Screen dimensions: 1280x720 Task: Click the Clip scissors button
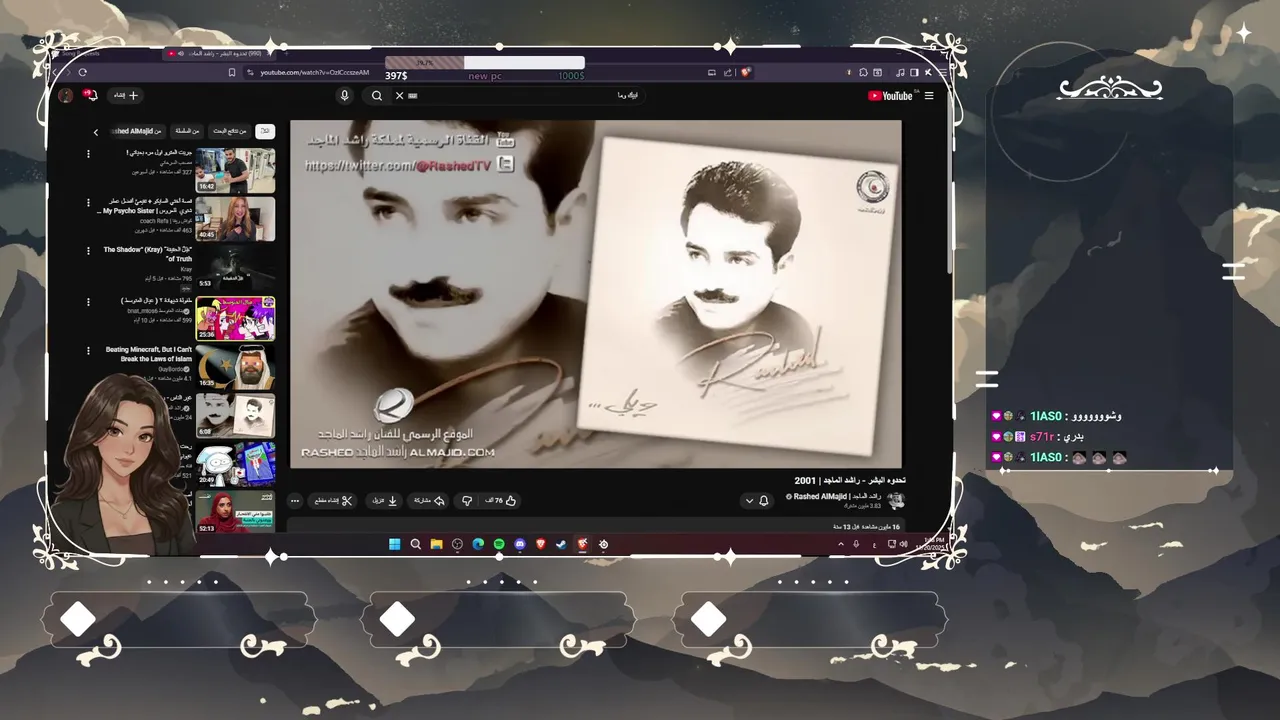tap(333, 500)
